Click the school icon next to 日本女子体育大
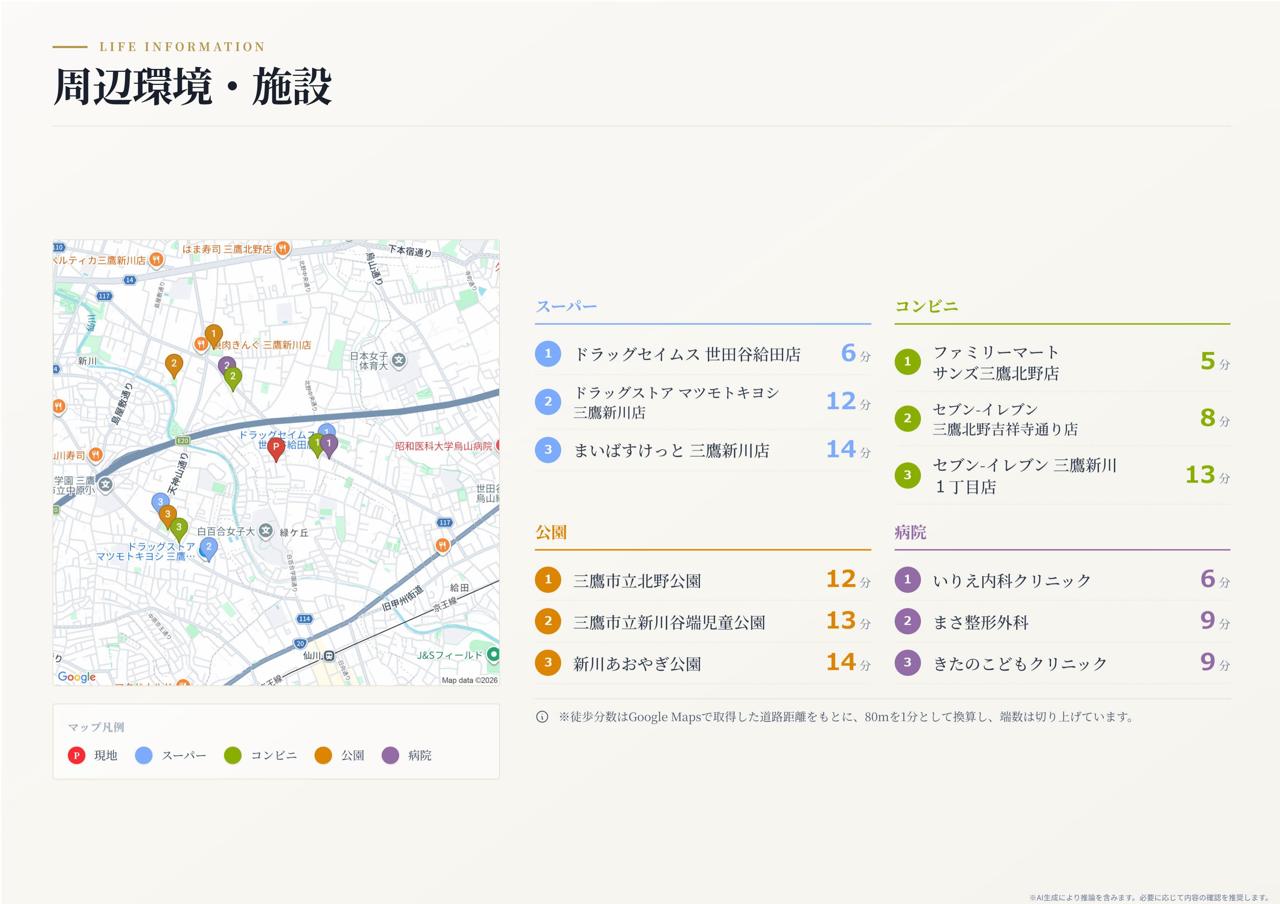 click(x=398, y=360)
